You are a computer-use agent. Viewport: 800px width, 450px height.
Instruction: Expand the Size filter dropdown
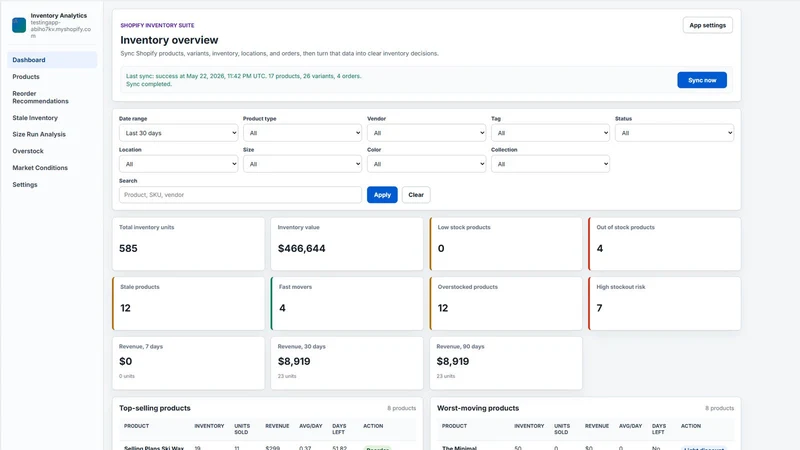tap(303, 164)
